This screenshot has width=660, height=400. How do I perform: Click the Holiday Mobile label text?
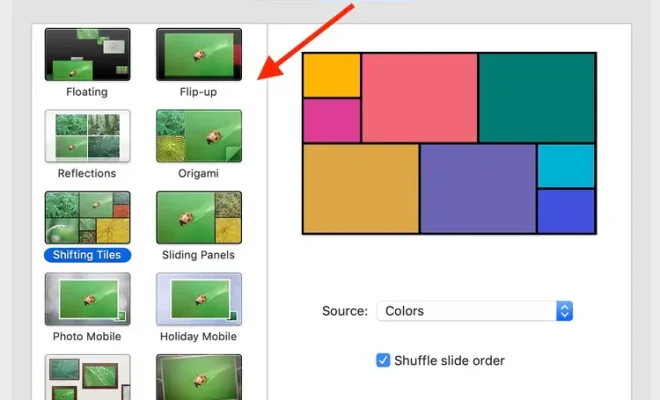coord(198,336)
